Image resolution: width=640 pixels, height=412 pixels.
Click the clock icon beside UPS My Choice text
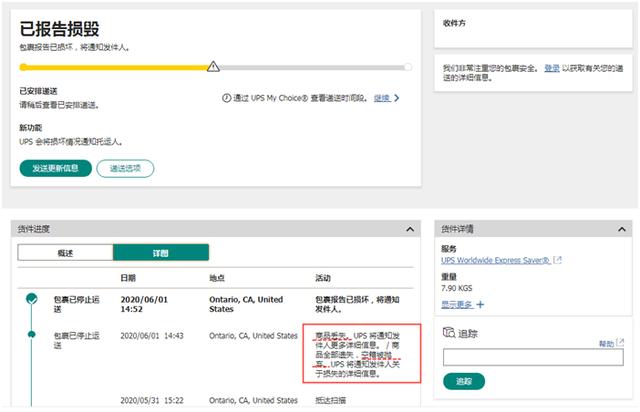pos(226,98)
